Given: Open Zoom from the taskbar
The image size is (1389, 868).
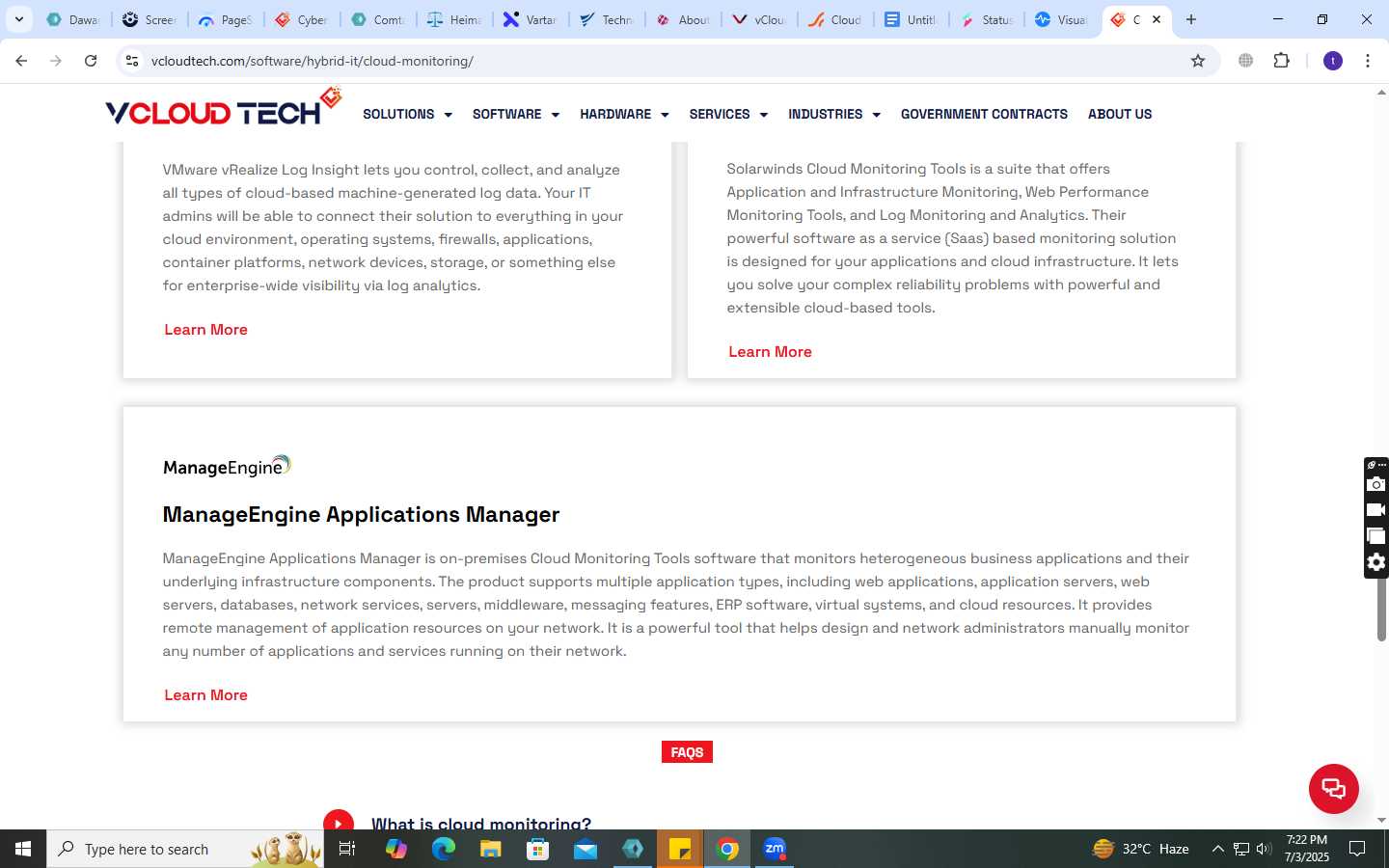Looking at the screenshot, I should [775, 849].
